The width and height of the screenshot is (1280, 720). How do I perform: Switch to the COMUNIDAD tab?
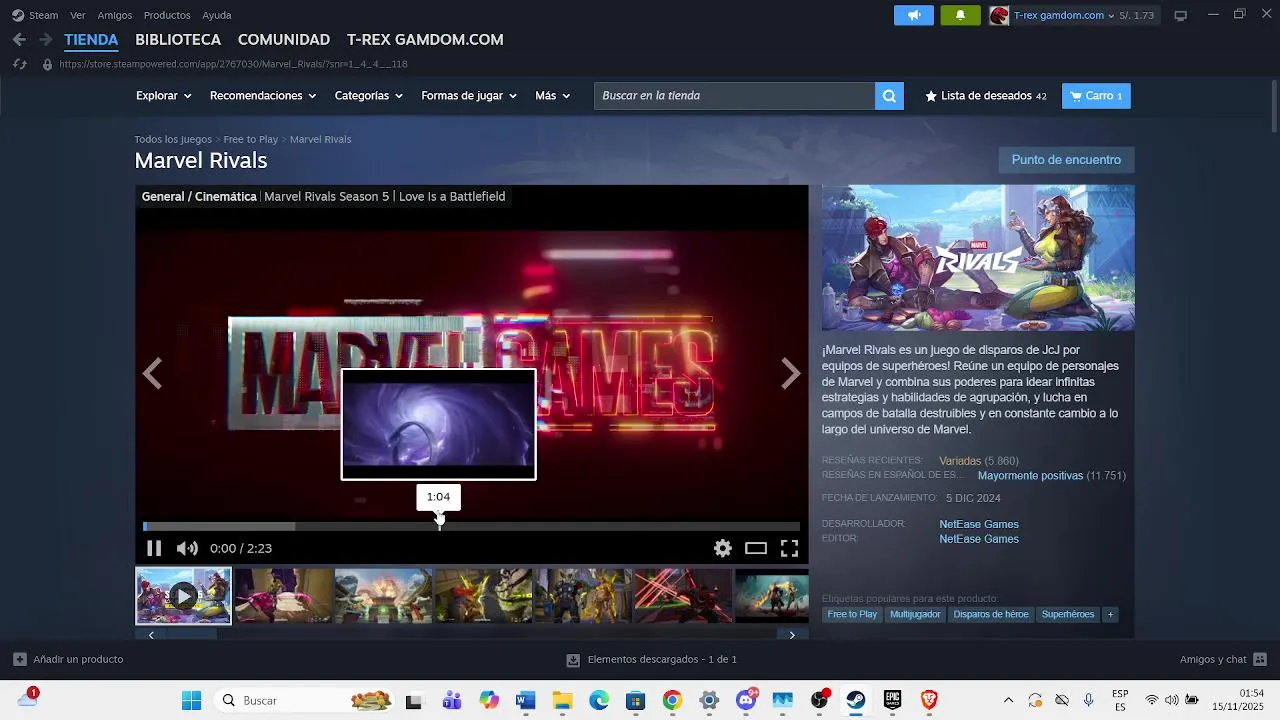[x=284, y=40]
